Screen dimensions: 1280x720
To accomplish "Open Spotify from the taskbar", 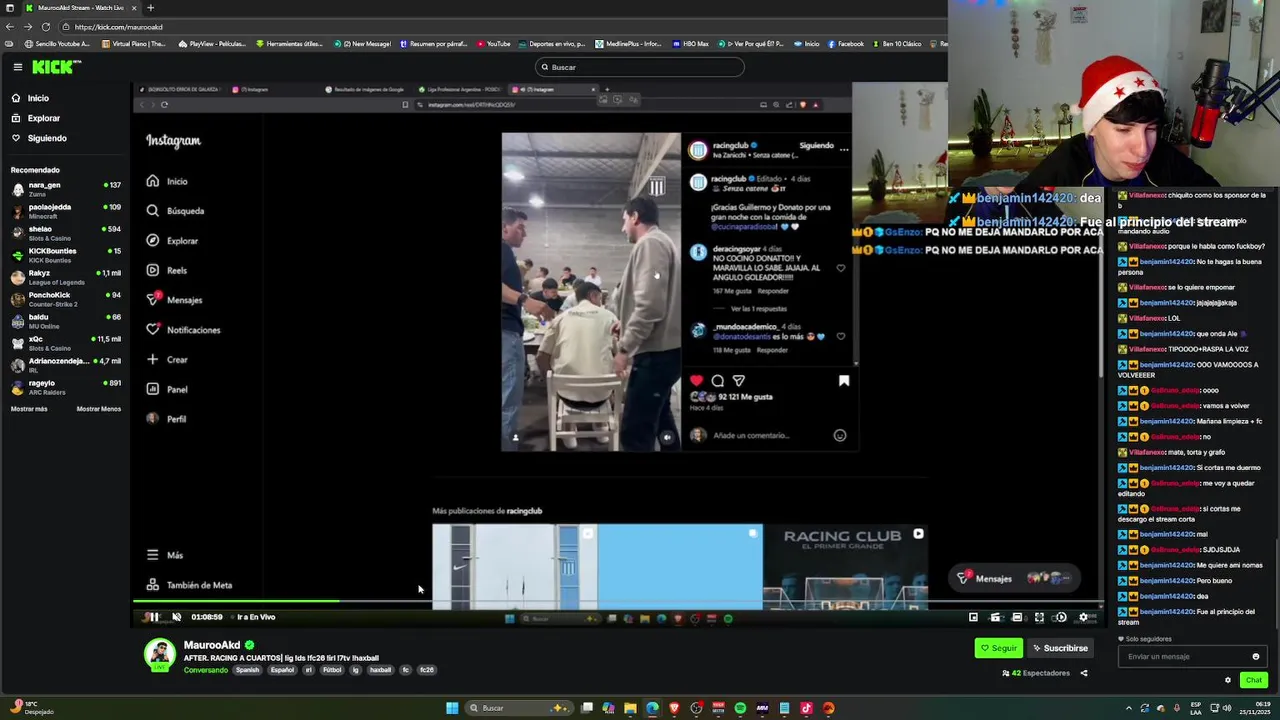I will coord(740,708).
